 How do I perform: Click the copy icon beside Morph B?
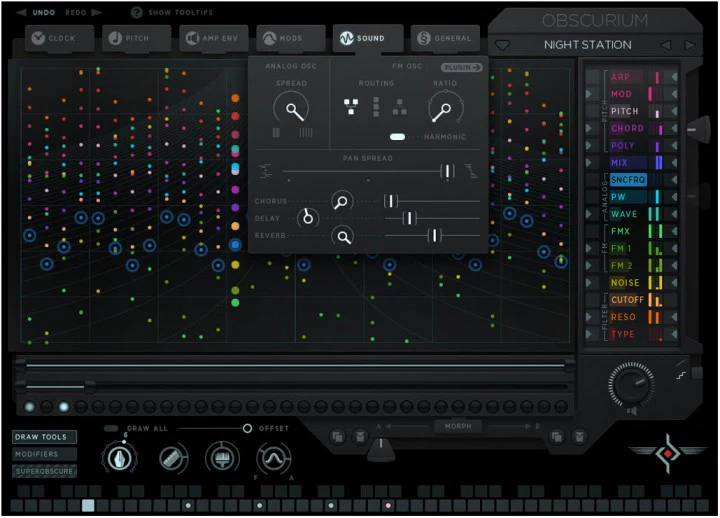pos(557,436)
